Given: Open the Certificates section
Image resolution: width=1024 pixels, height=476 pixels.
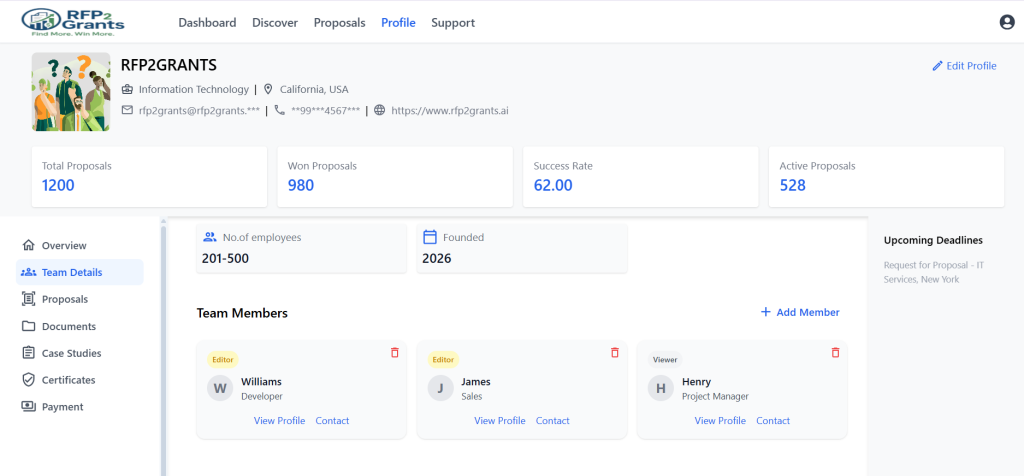Looking at the screenshot, I should click(x=68, y=380).
